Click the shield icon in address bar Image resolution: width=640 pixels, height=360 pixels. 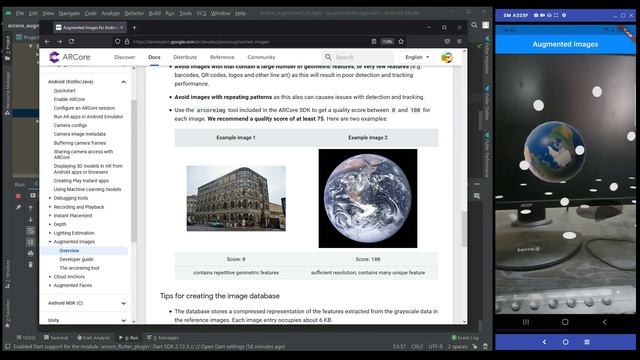pyautogui.click(x=118, y=42)
